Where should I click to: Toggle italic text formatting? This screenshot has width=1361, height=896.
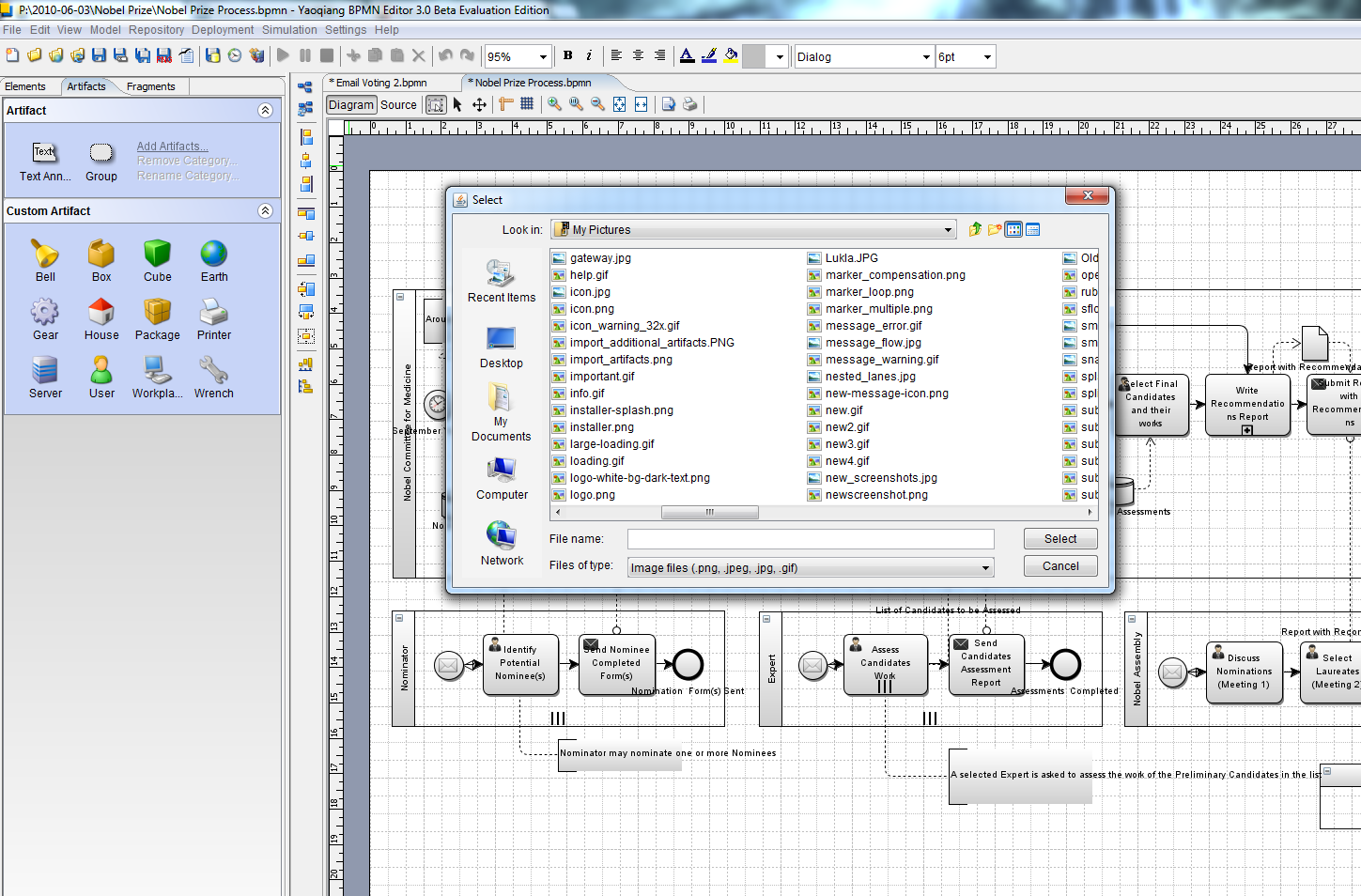coord(589,56)
